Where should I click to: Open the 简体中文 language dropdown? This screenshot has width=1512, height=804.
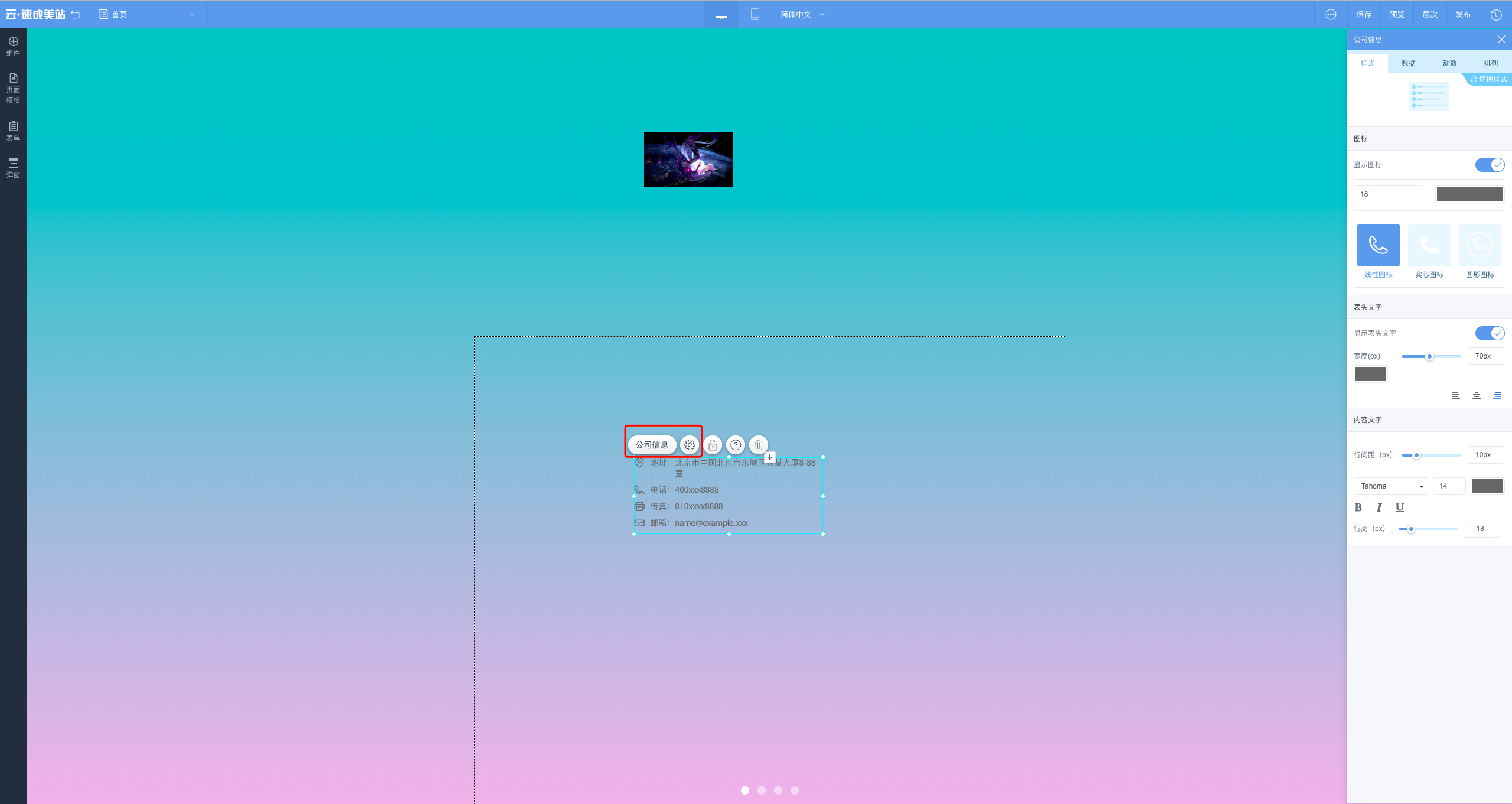pyautogui.click(x=802, y=14)
